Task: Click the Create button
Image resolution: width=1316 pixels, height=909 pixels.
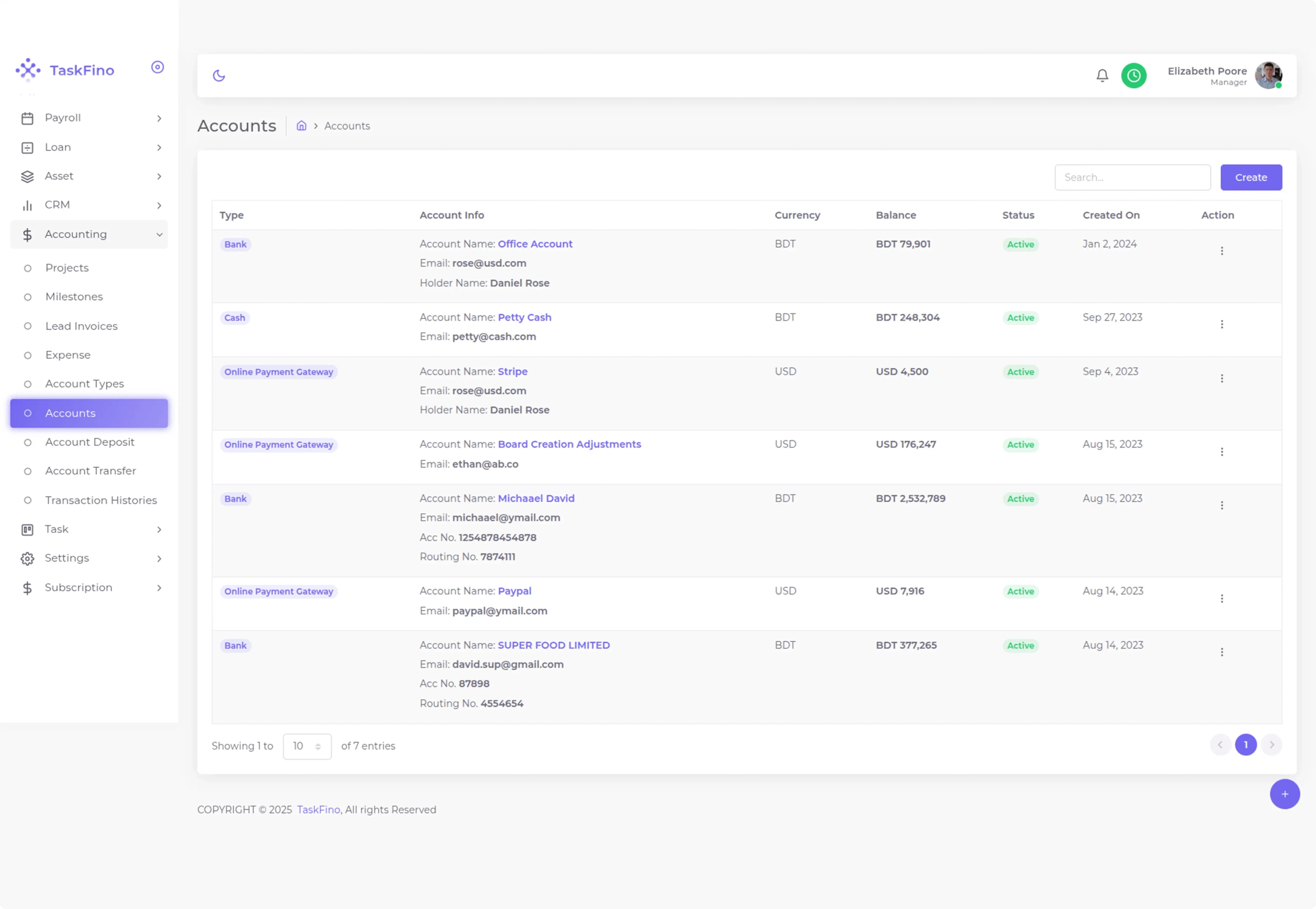Action: 1251,178
